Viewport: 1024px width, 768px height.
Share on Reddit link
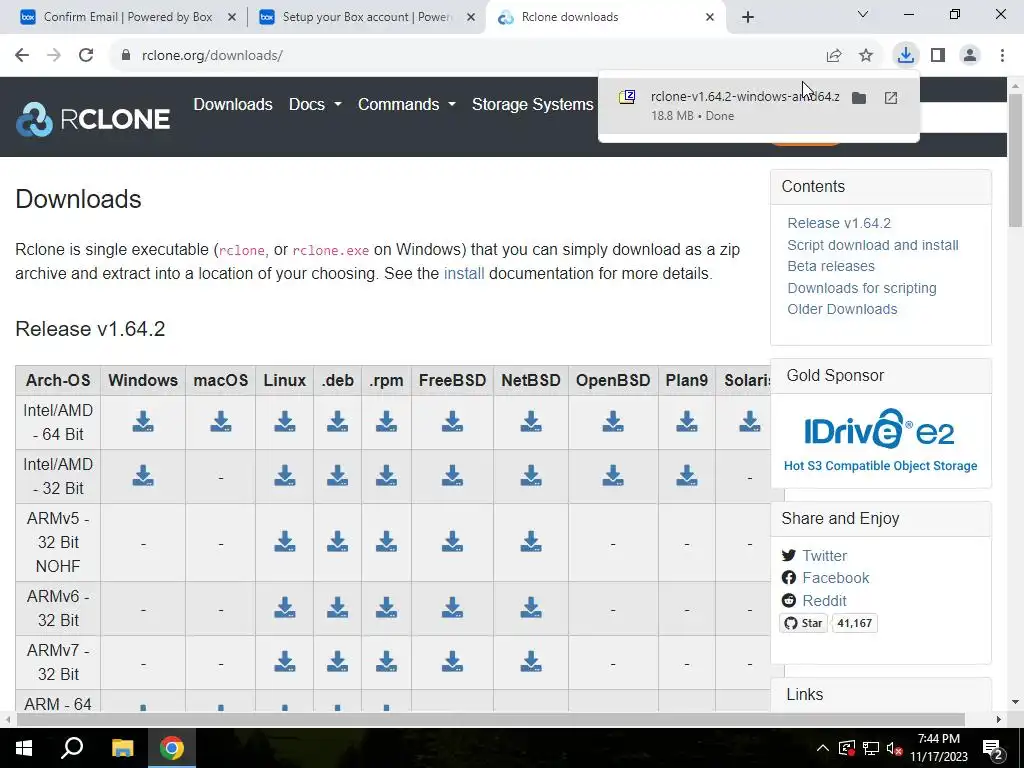(824, 601)
